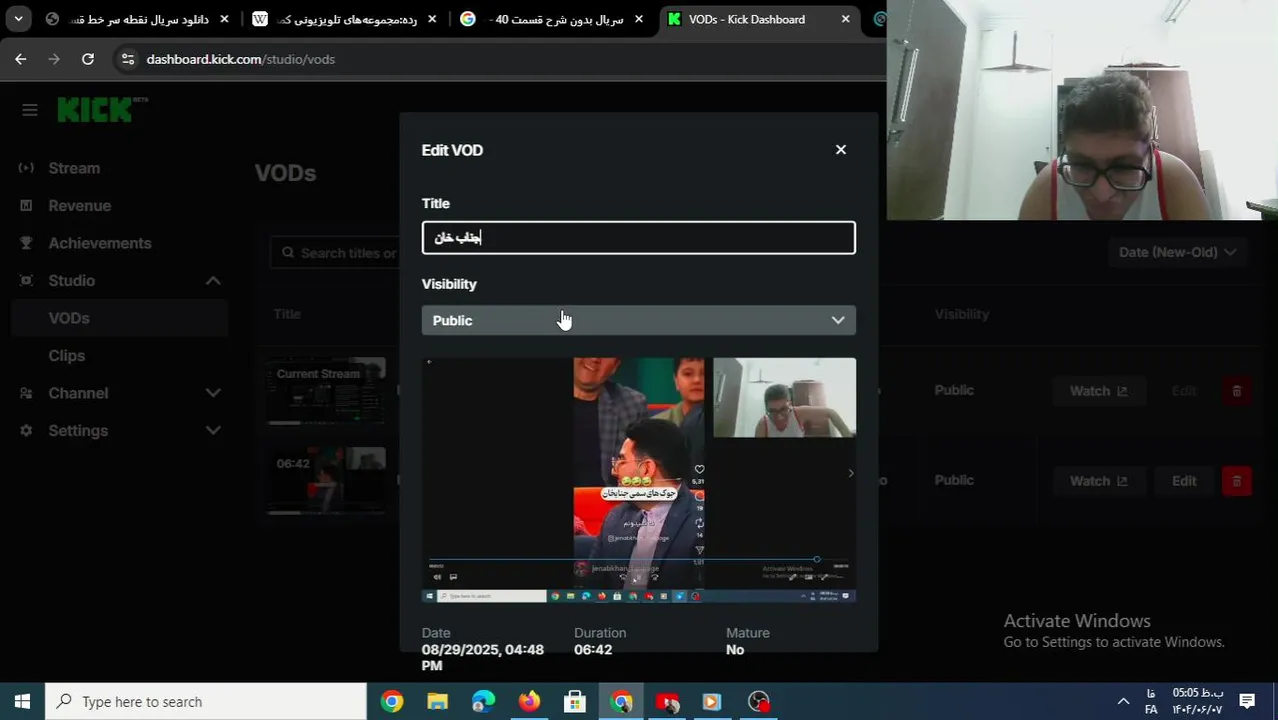1278x720 pixels.
Task: Toggle the hamburger sidebar menu
Action: pyautogui.click(x=30, y=110)
